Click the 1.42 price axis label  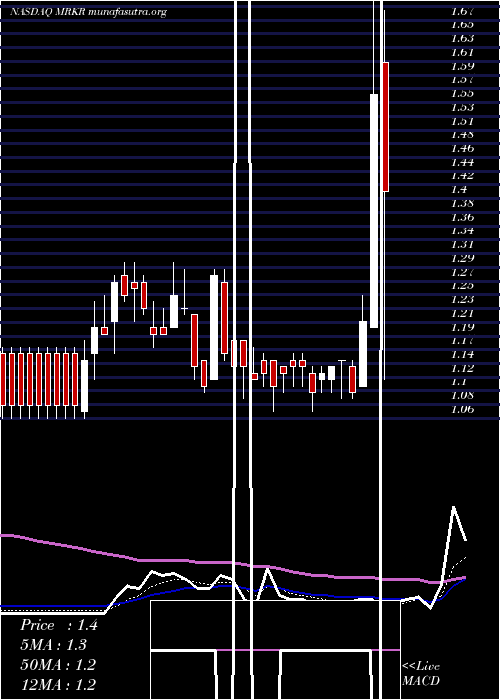[x=462, y=176]
